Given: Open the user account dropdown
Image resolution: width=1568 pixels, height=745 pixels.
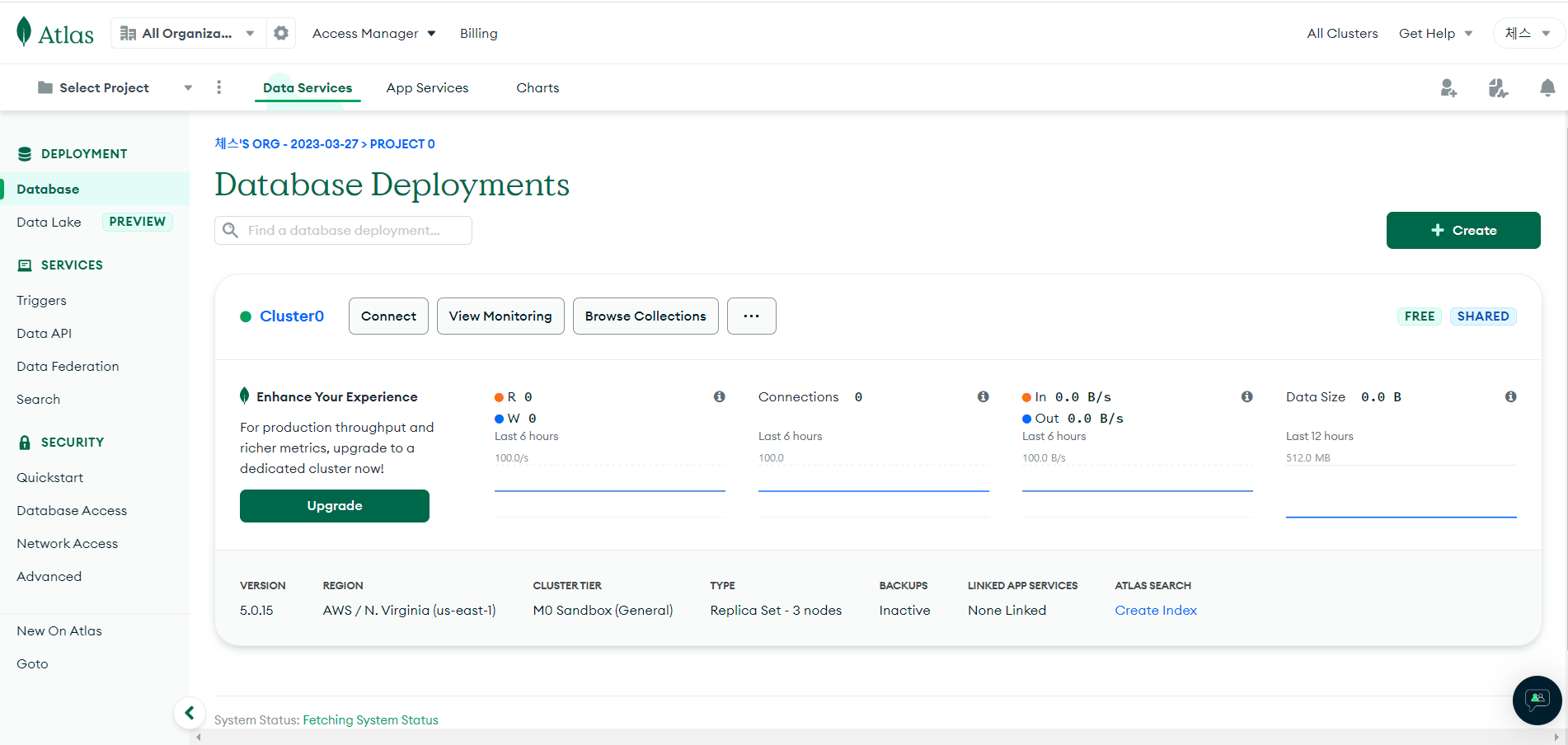Looking at the screenshot, I should pos(1528,34).
